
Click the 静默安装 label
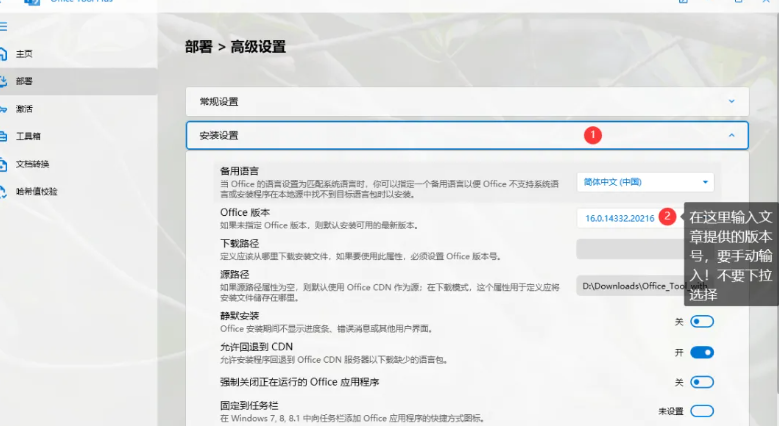[239, 316]
